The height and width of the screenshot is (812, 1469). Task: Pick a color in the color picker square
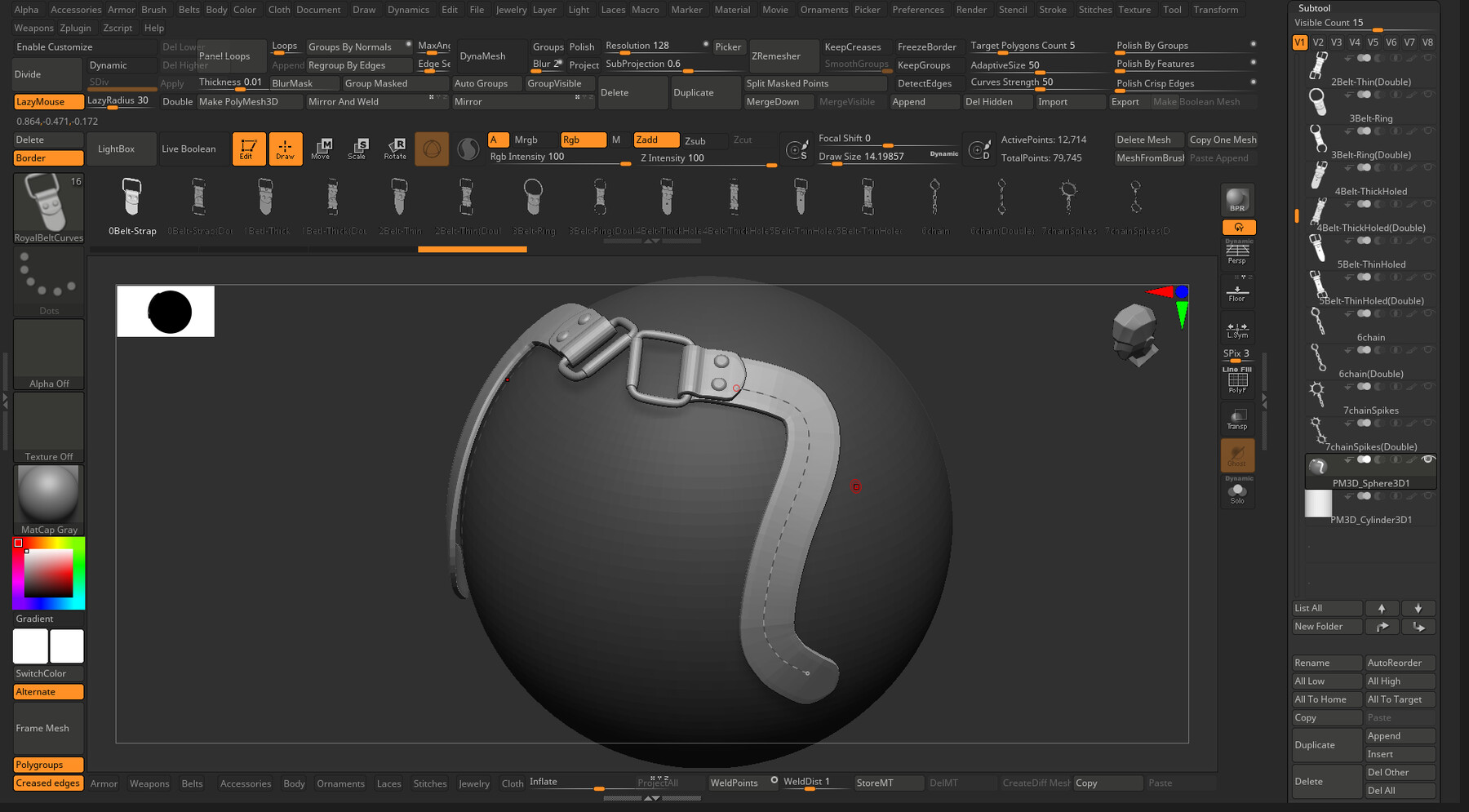[x=48, y=573]
